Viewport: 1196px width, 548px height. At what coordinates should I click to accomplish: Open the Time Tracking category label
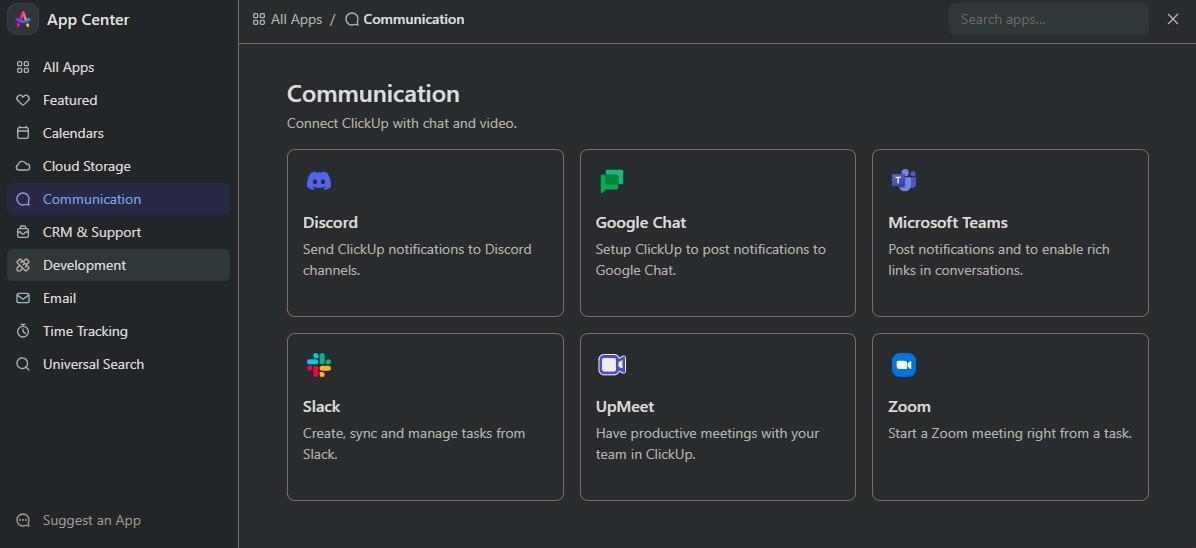point(85,331)
